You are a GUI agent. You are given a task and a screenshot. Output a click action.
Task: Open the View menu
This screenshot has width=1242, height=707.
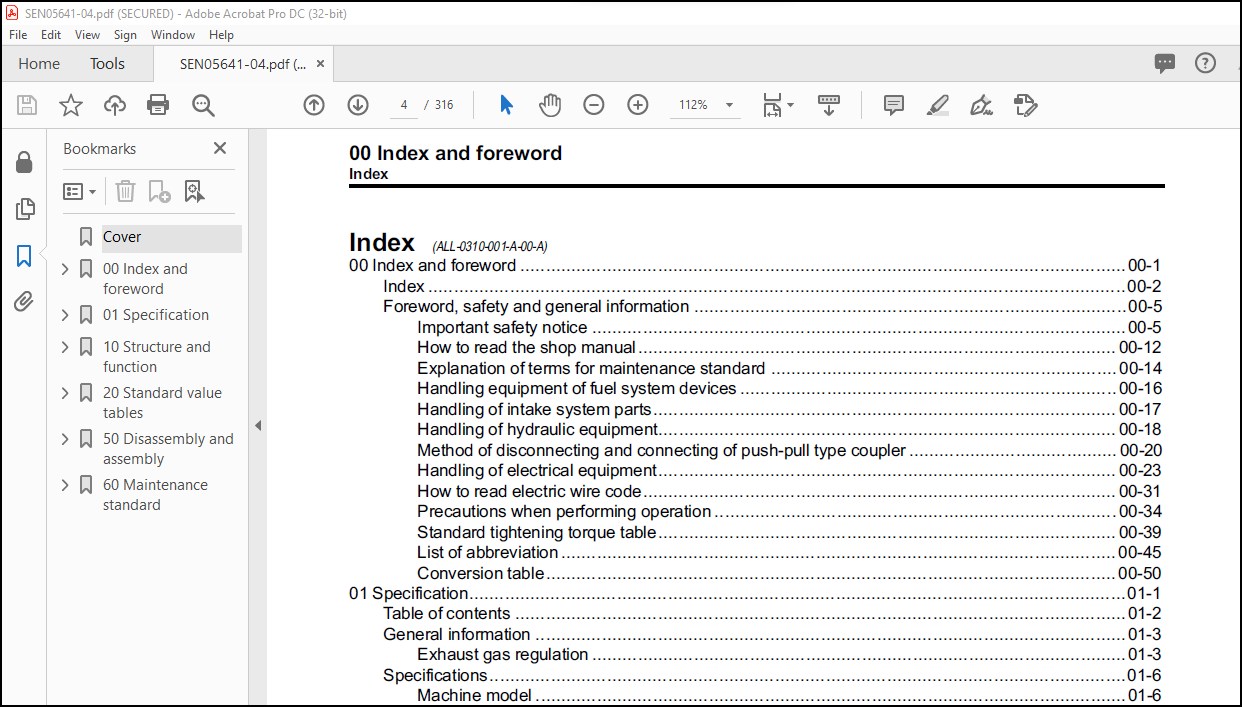pos(88,35)
